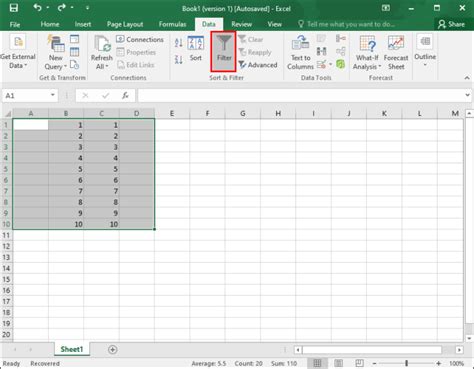This screenshot has width=474, height=369.
Task: Toggle the Filter funnel button
Action: (x=224, y=51)
